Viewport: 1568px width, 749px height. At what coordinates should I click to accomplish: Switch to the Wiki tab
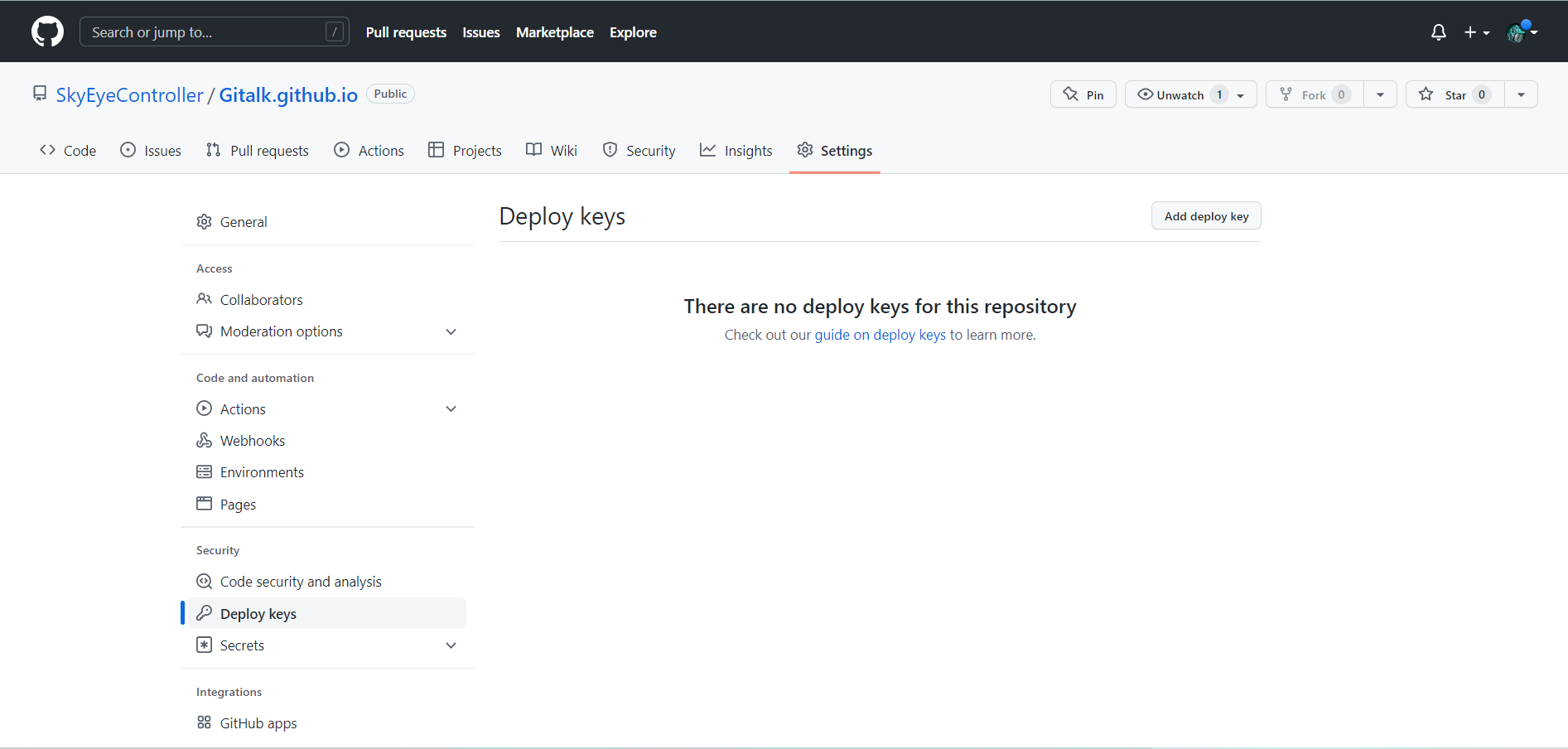[x=552, y=150]
